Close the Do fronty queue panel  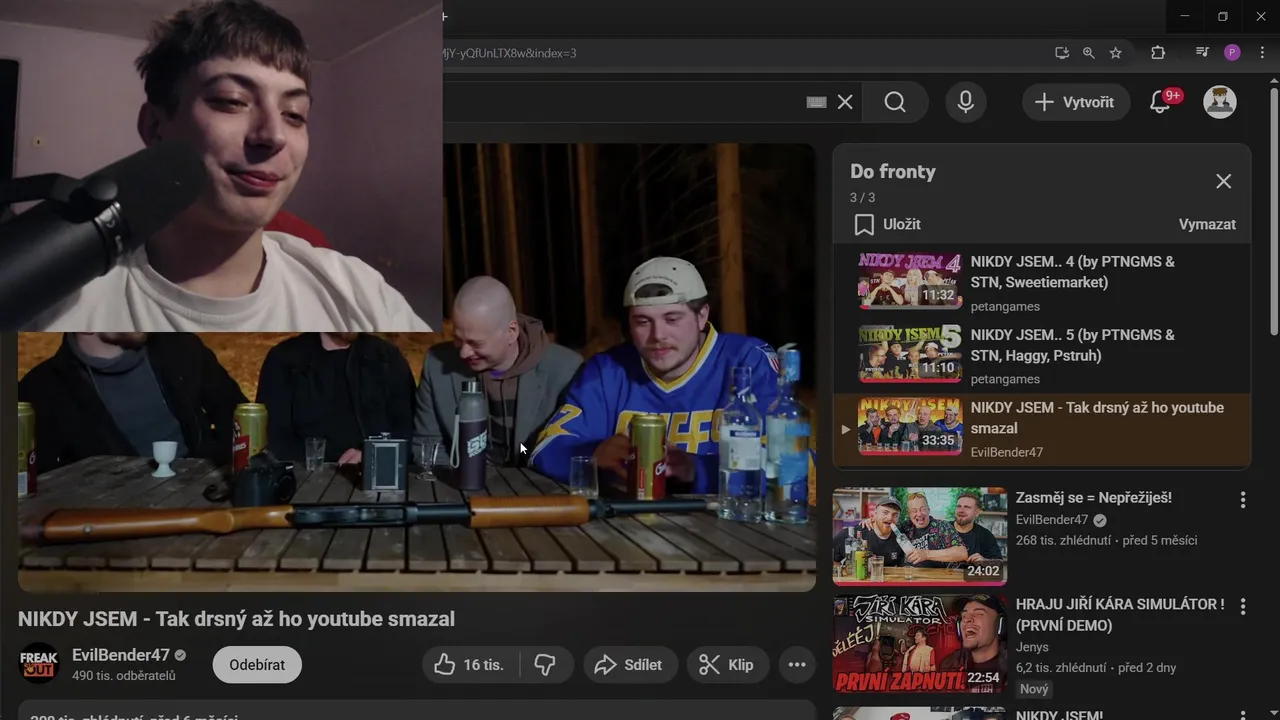click(x=1223, y=181)
